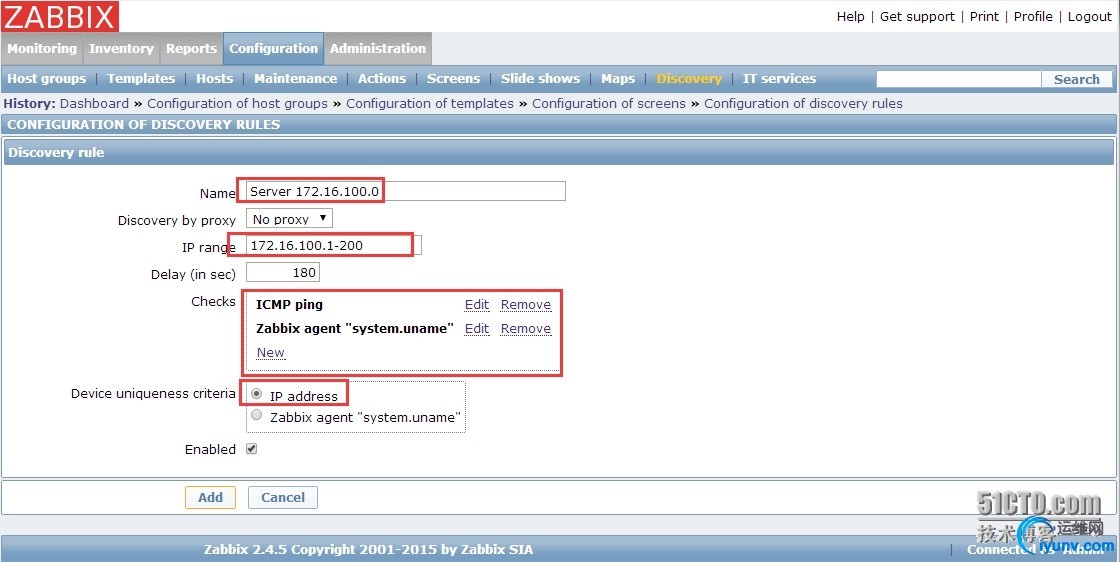
Task: Open the Get support link
Action: tap(917, 16)
